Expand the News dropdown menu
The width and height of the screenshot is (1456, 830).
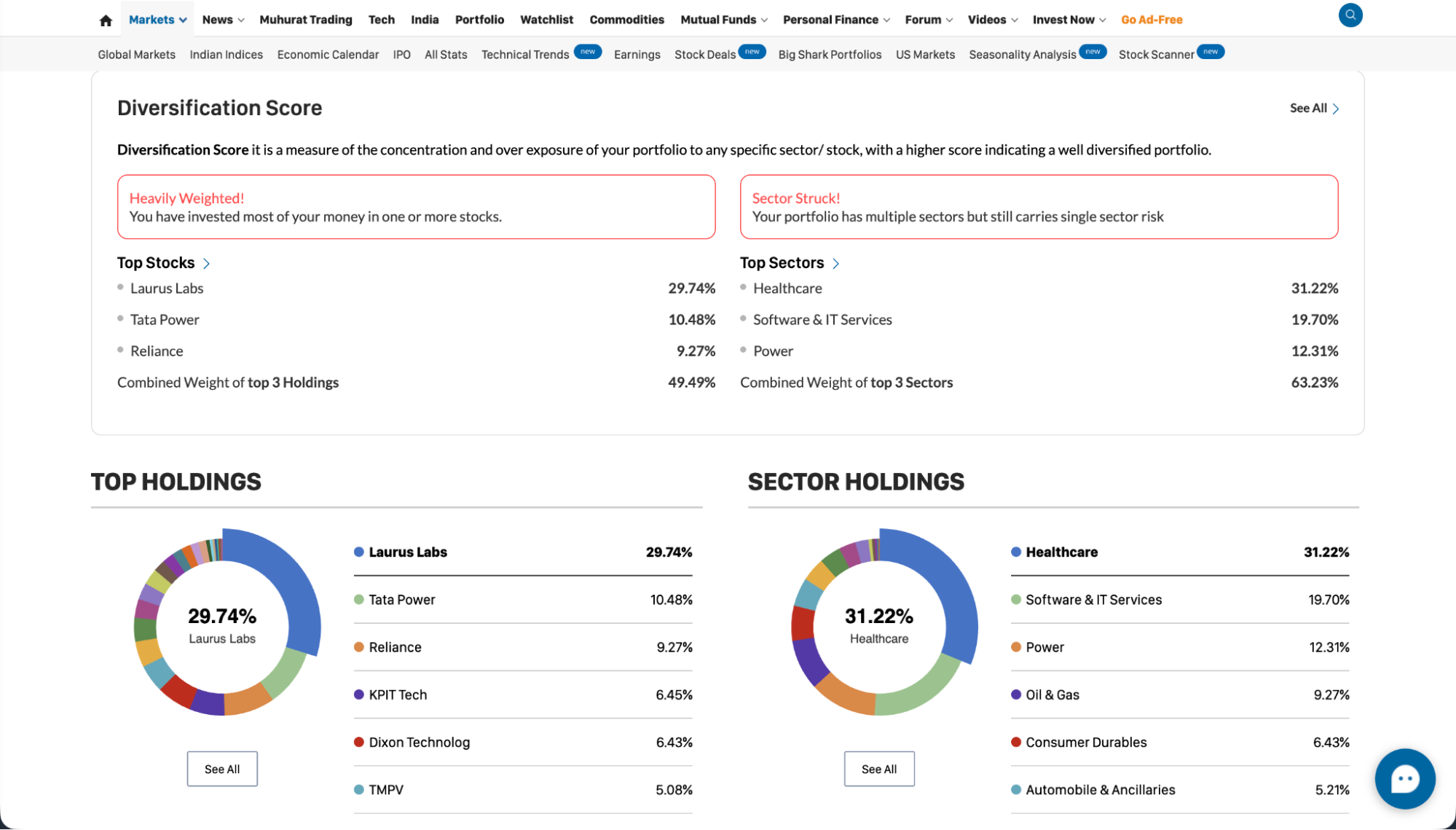[223, 20]
